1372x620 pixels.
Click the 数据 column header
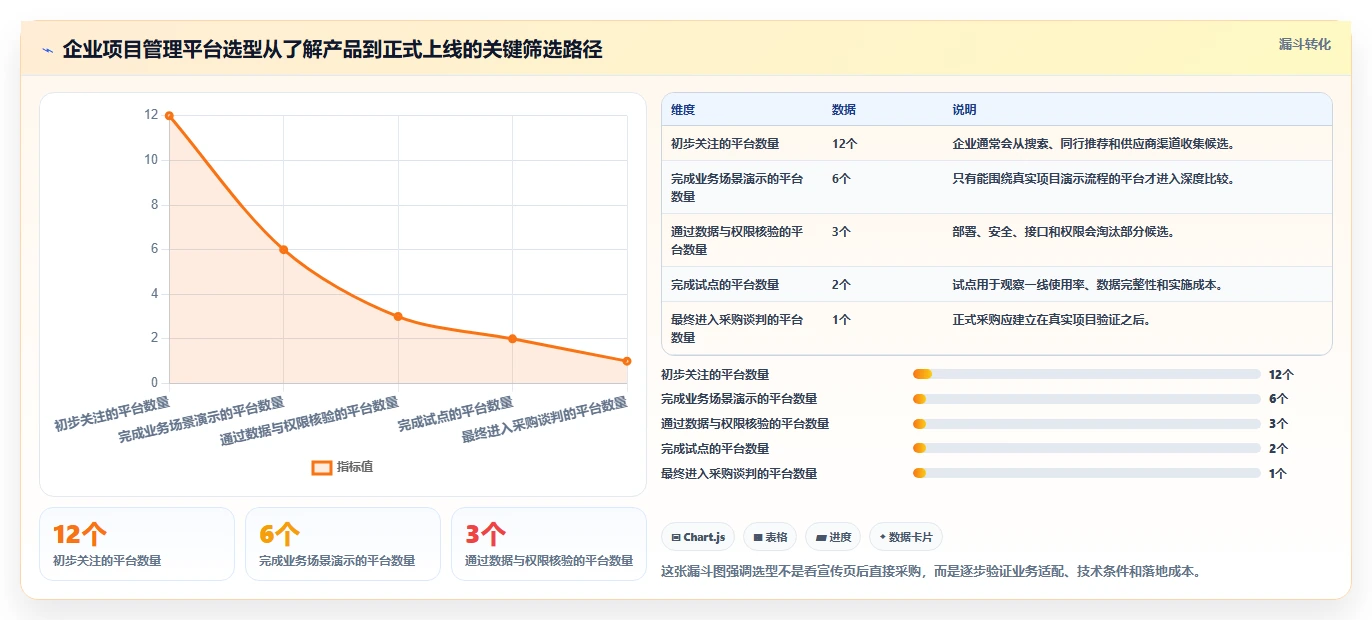tap(844, 110)
